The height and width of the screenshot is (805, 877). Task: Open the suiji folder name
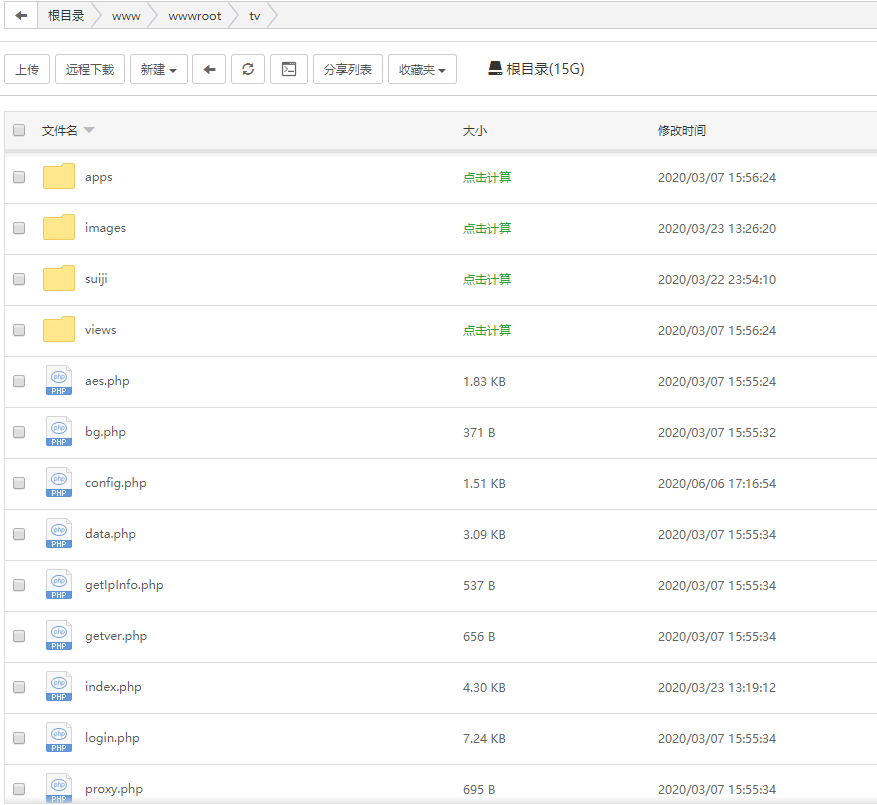tap(96, 279)
